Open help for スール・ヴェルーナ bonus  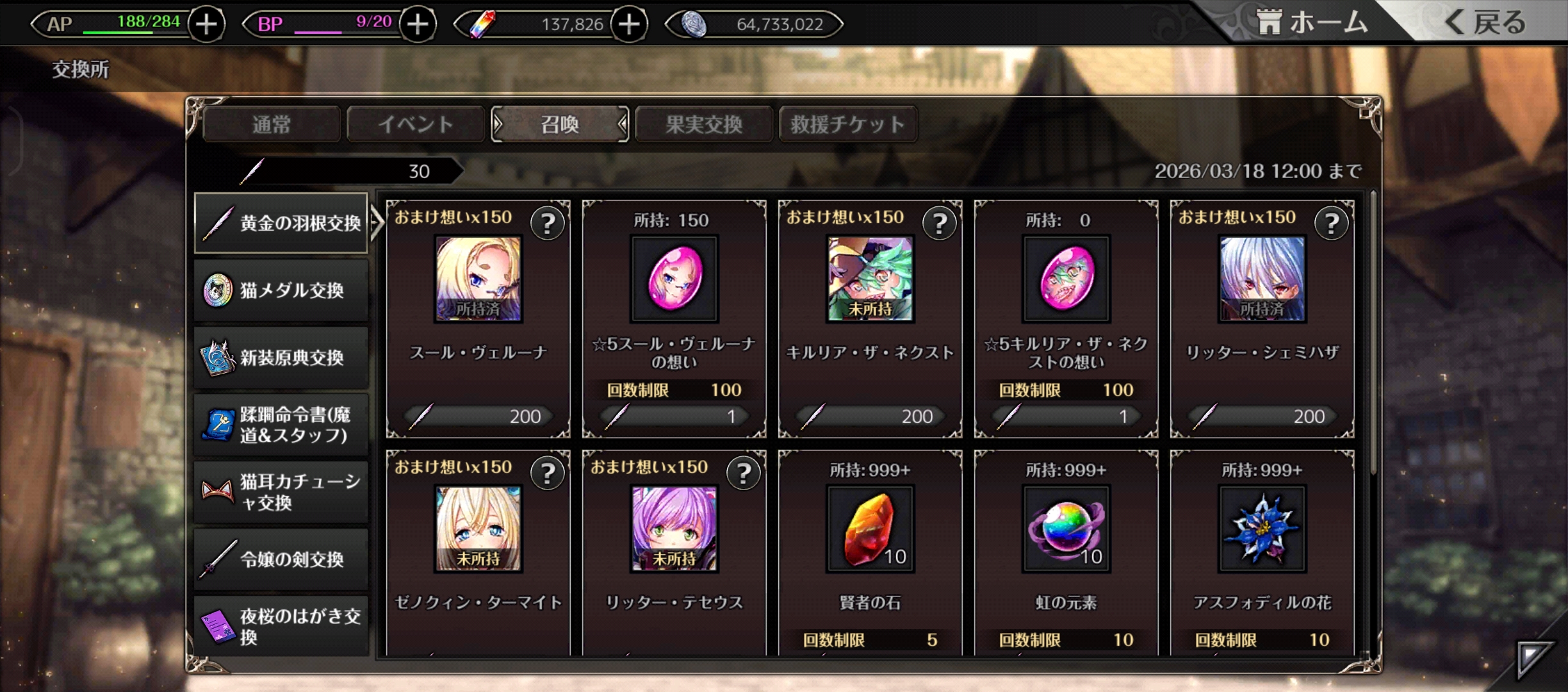tap(548, 224)
